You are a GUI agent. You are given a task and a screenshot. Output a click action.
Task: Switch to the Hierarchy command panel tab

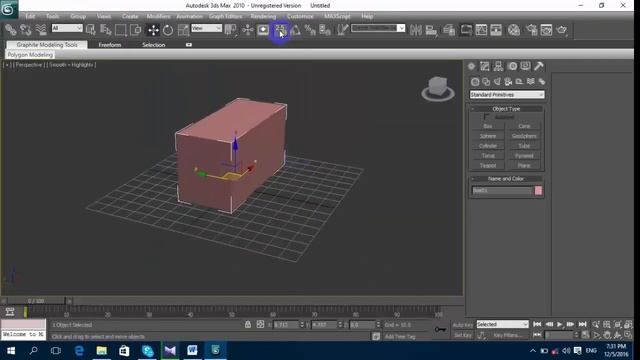498,66
